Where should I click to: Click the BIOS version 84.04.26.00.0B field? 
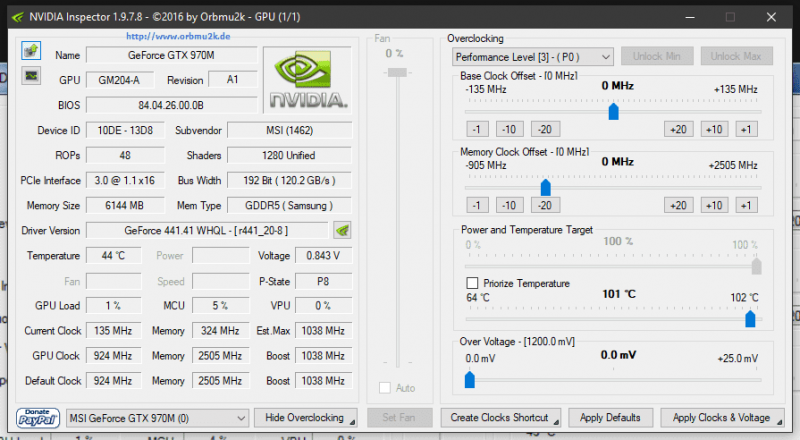pos(171,105)
